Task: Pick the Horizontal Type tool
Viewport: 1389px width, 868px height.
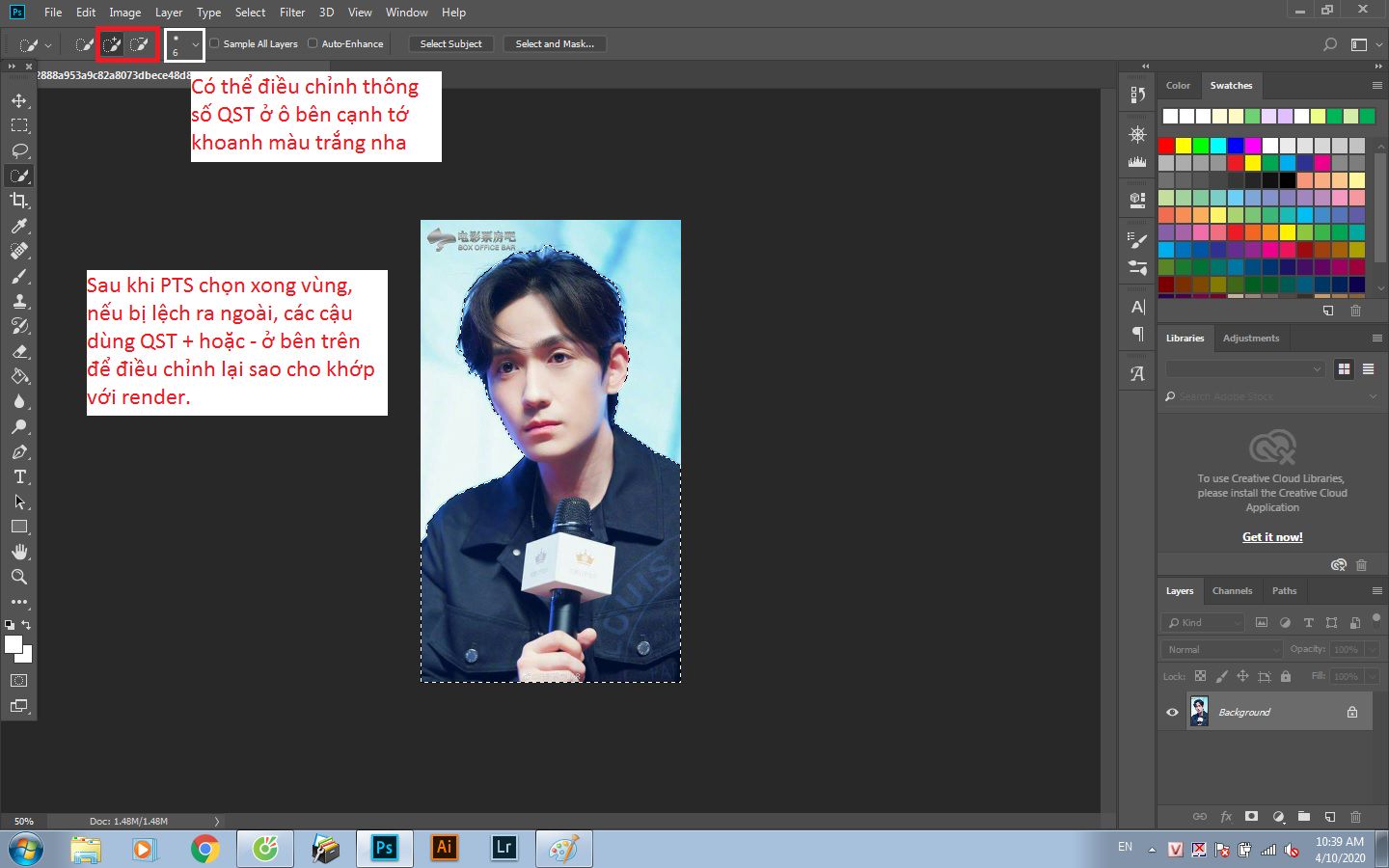Action: 18,477
